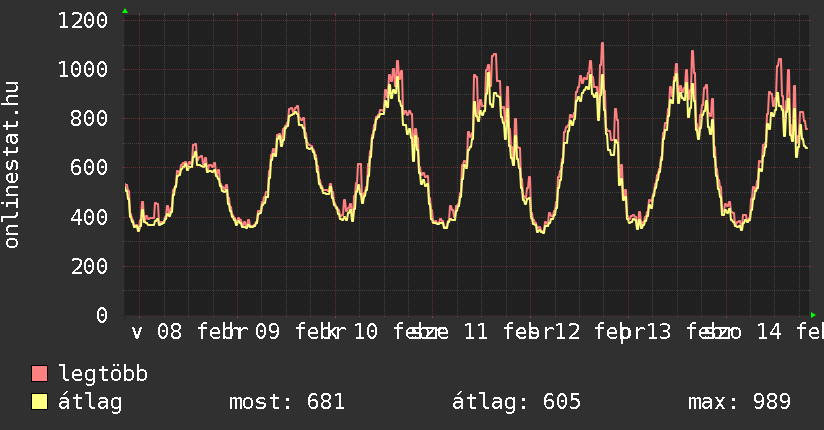Click the 'max: 989' statistic
Image resolution: width=824 pixels, height=430 pixels.
pos(739,402)
